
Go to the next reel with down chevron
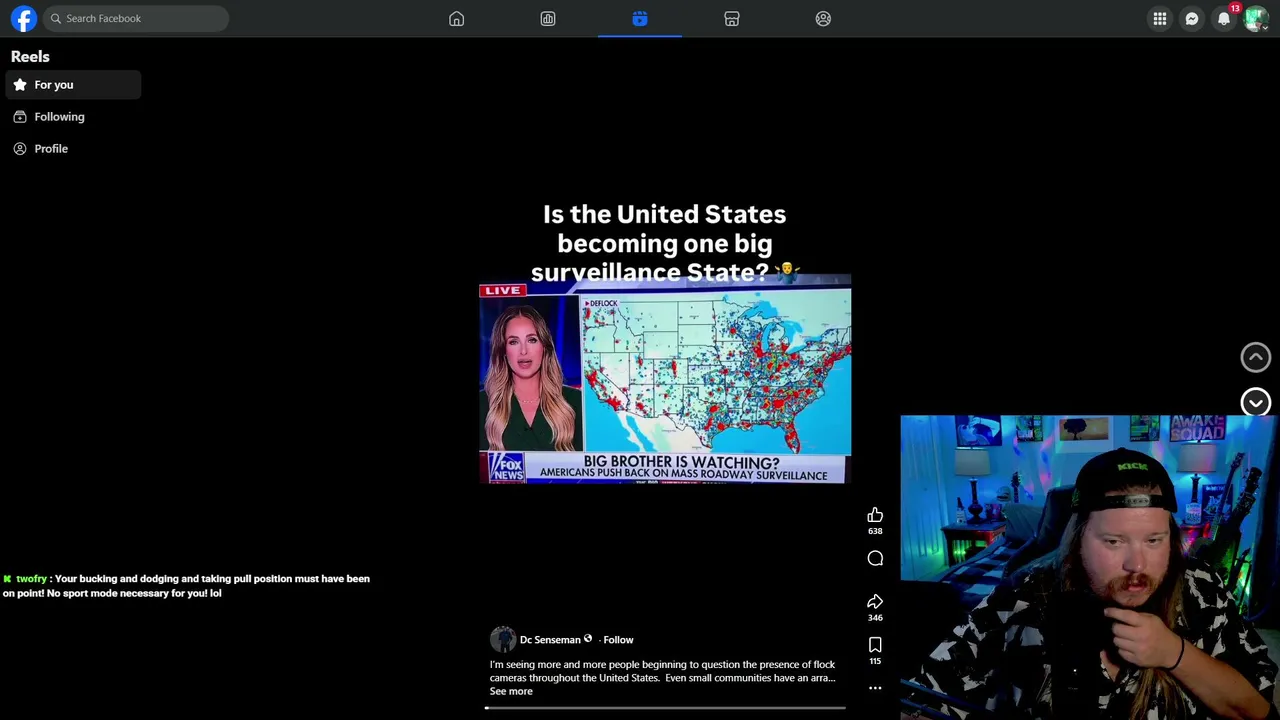(1256, 402)
